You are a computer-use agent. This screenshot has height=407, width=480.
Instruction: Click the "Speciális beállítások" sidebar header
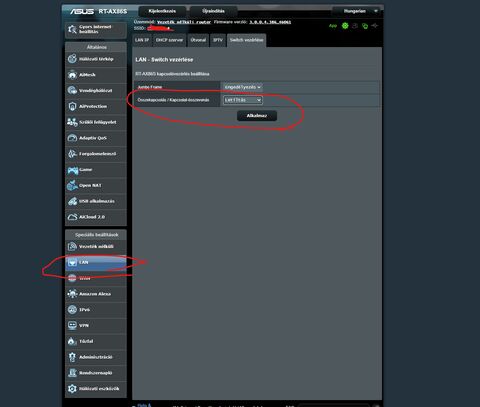coord(97,235)
